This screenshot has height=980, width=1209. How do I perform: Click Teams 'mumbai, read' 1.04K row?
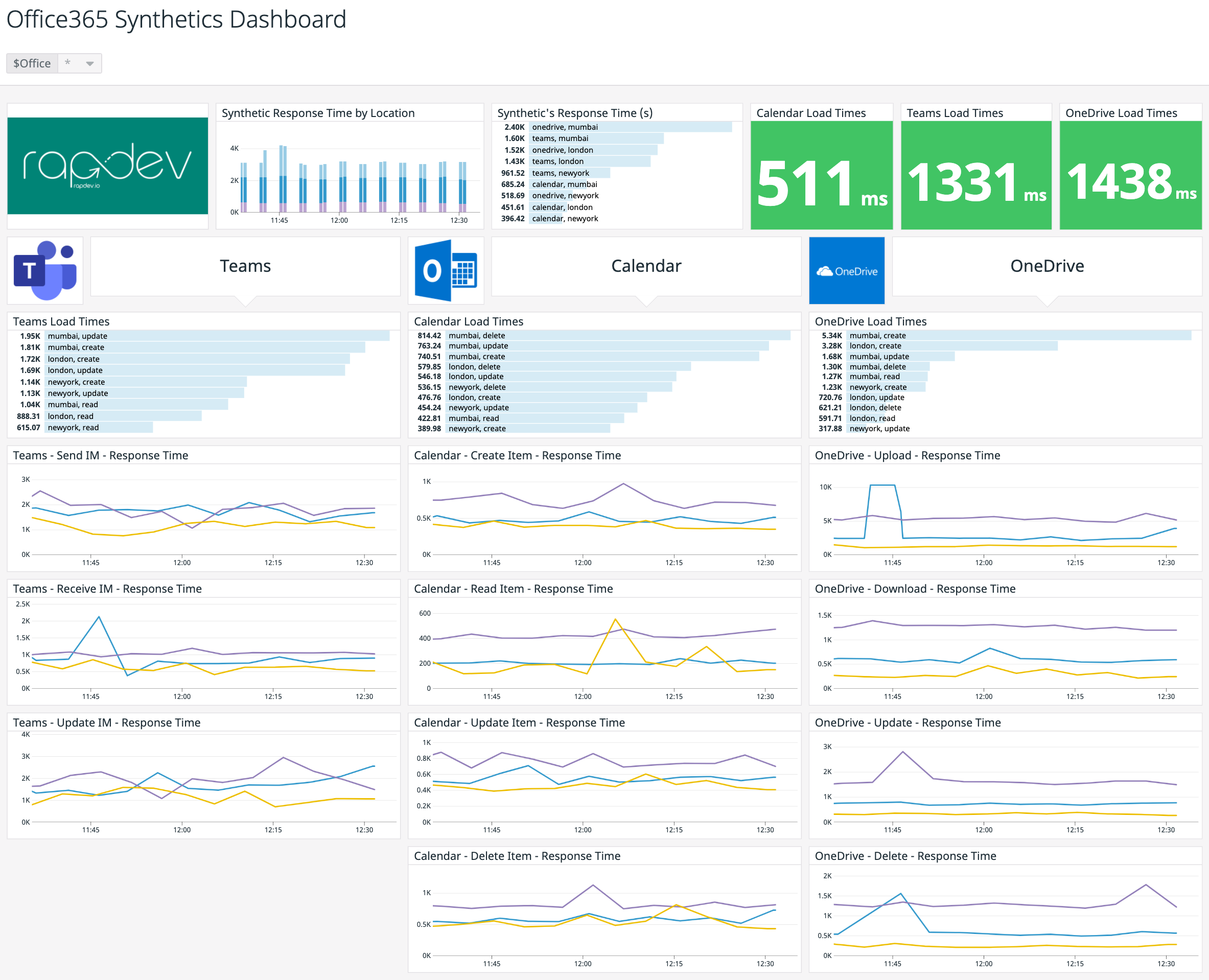tap(203, 405)
